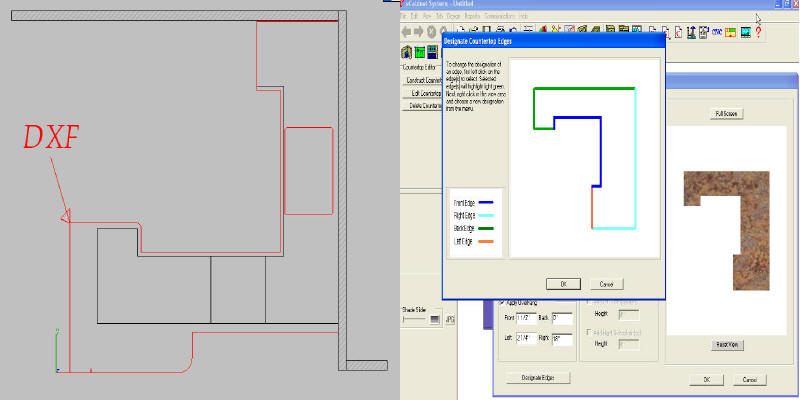The height and width of the screenshot is (400, 800).
Task: Click the blue CNC toolbar icon
Action: click(x=717, y=32)
